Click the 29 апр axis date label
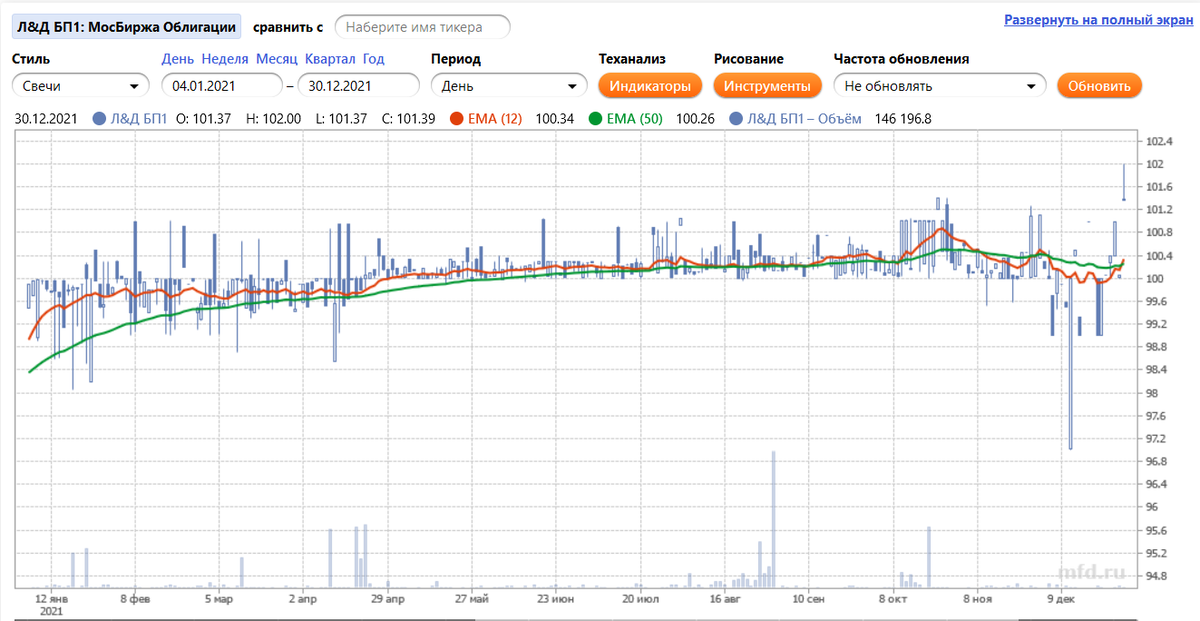The image size is (1200, 621). [x=387, y=599]
